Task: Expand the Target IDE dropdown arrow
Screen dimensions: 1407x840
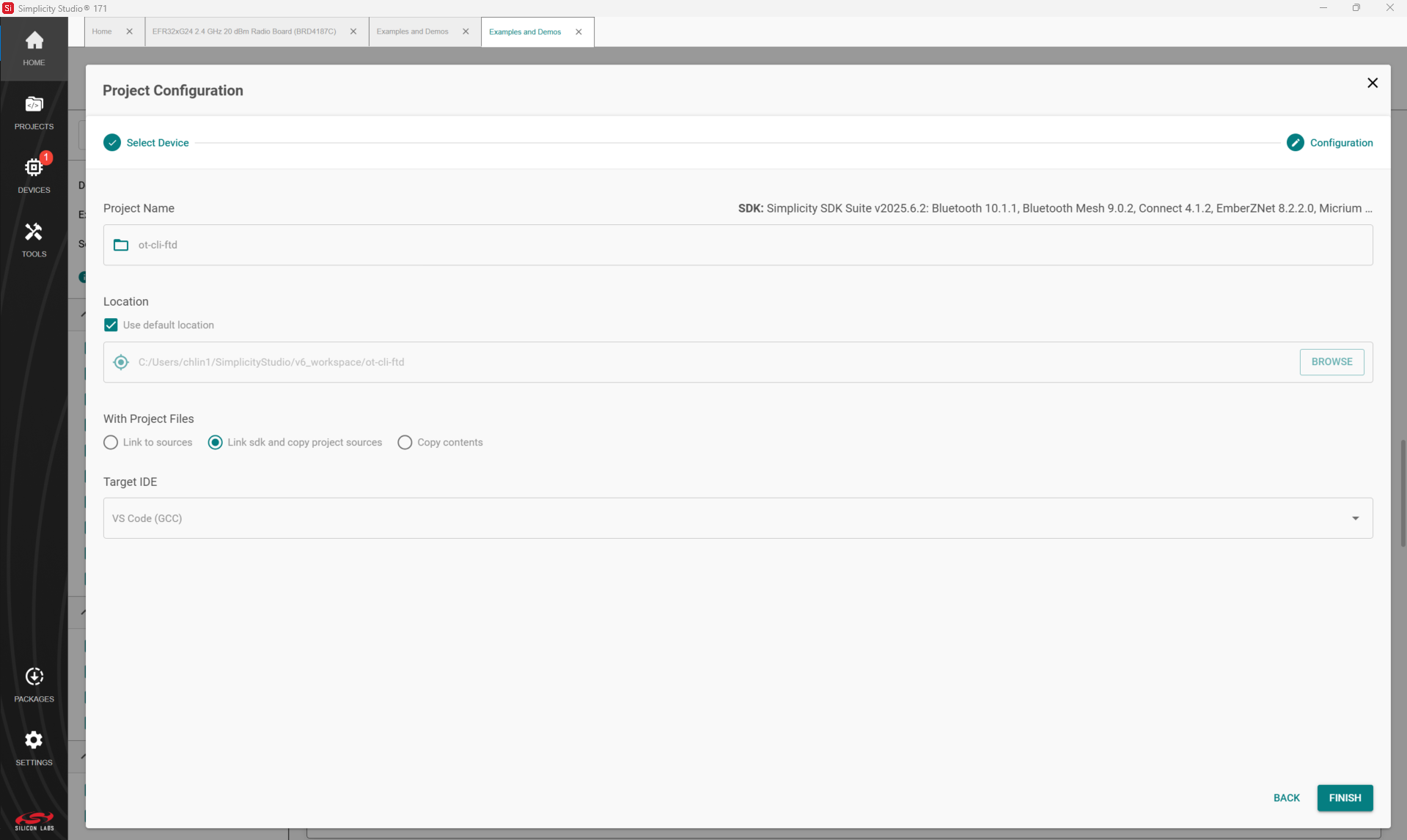Action: pos(1355,518)
